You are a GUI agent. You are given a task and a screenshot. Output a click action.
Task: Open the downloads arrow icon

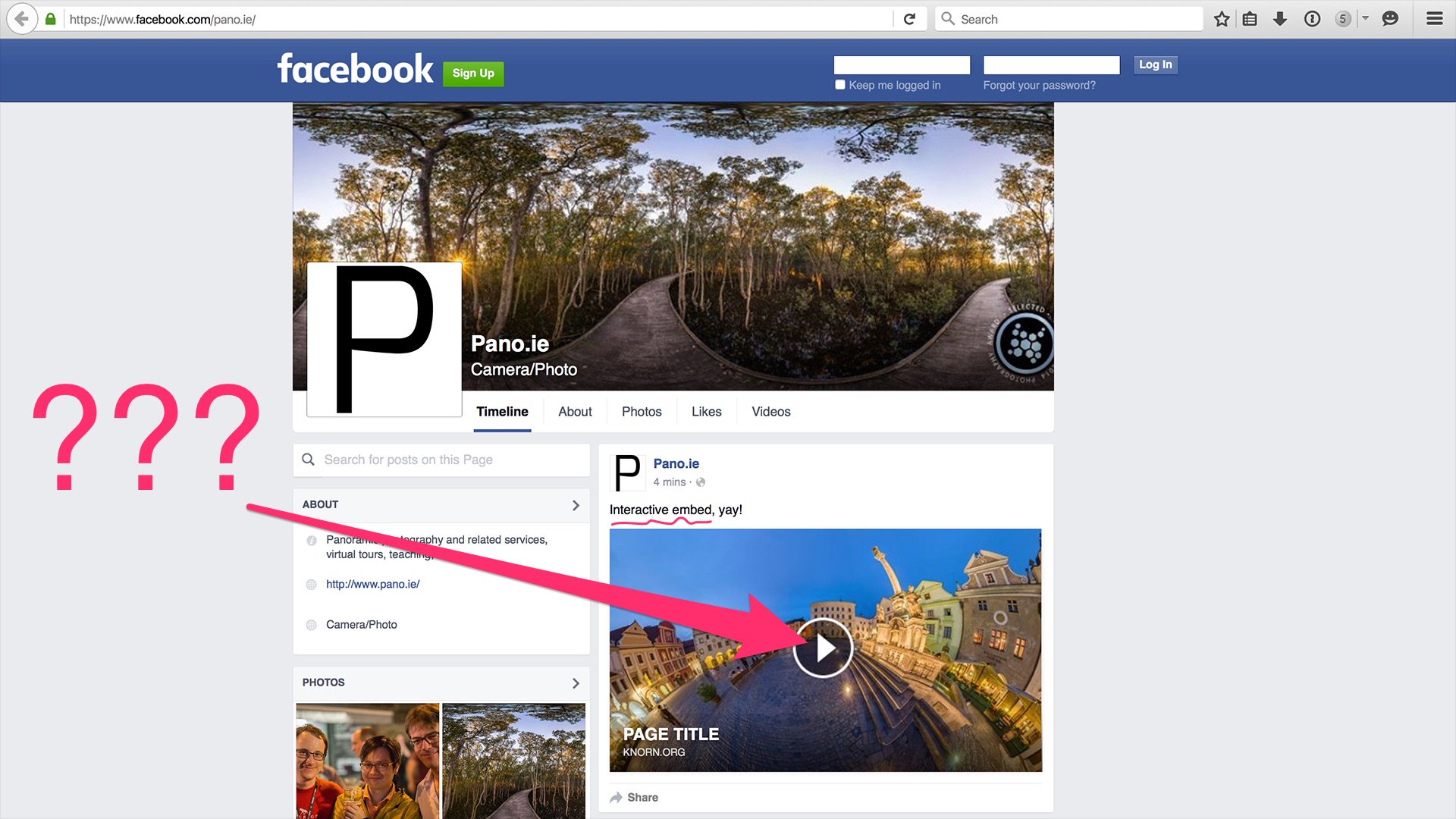pos(1280,19)
